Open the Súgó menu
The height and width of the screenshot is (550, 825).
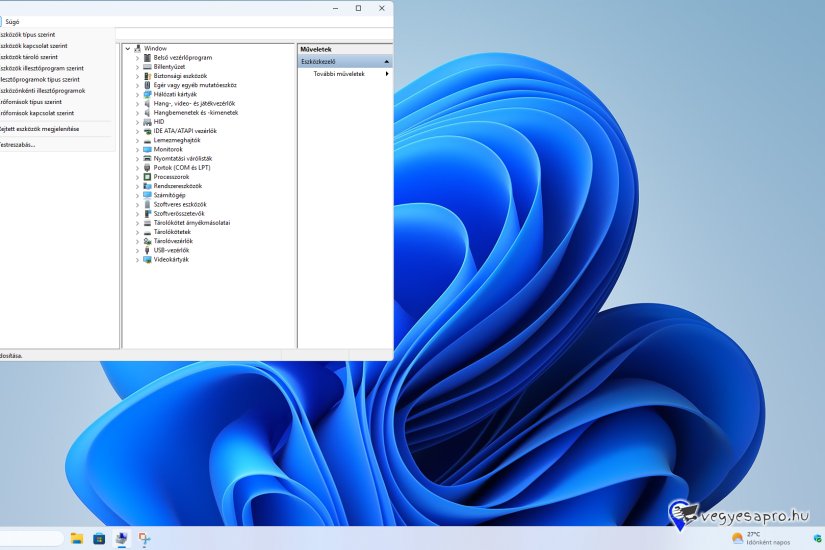pos(12,21)
